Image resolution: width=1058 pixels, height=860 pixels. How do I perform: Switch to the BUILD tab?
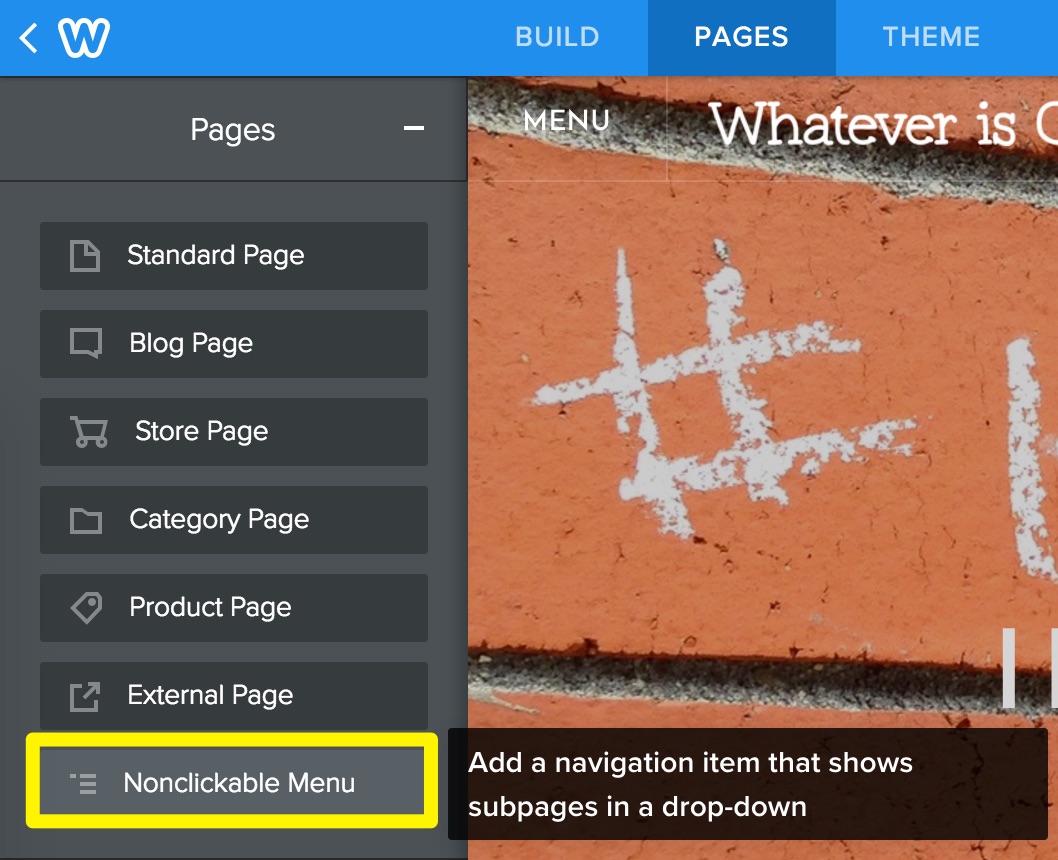(557, 37)
